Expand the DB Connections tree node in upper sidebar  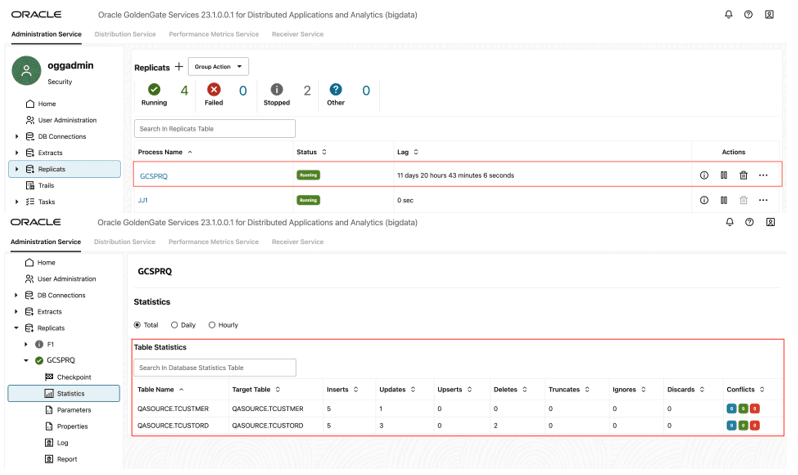17,136
